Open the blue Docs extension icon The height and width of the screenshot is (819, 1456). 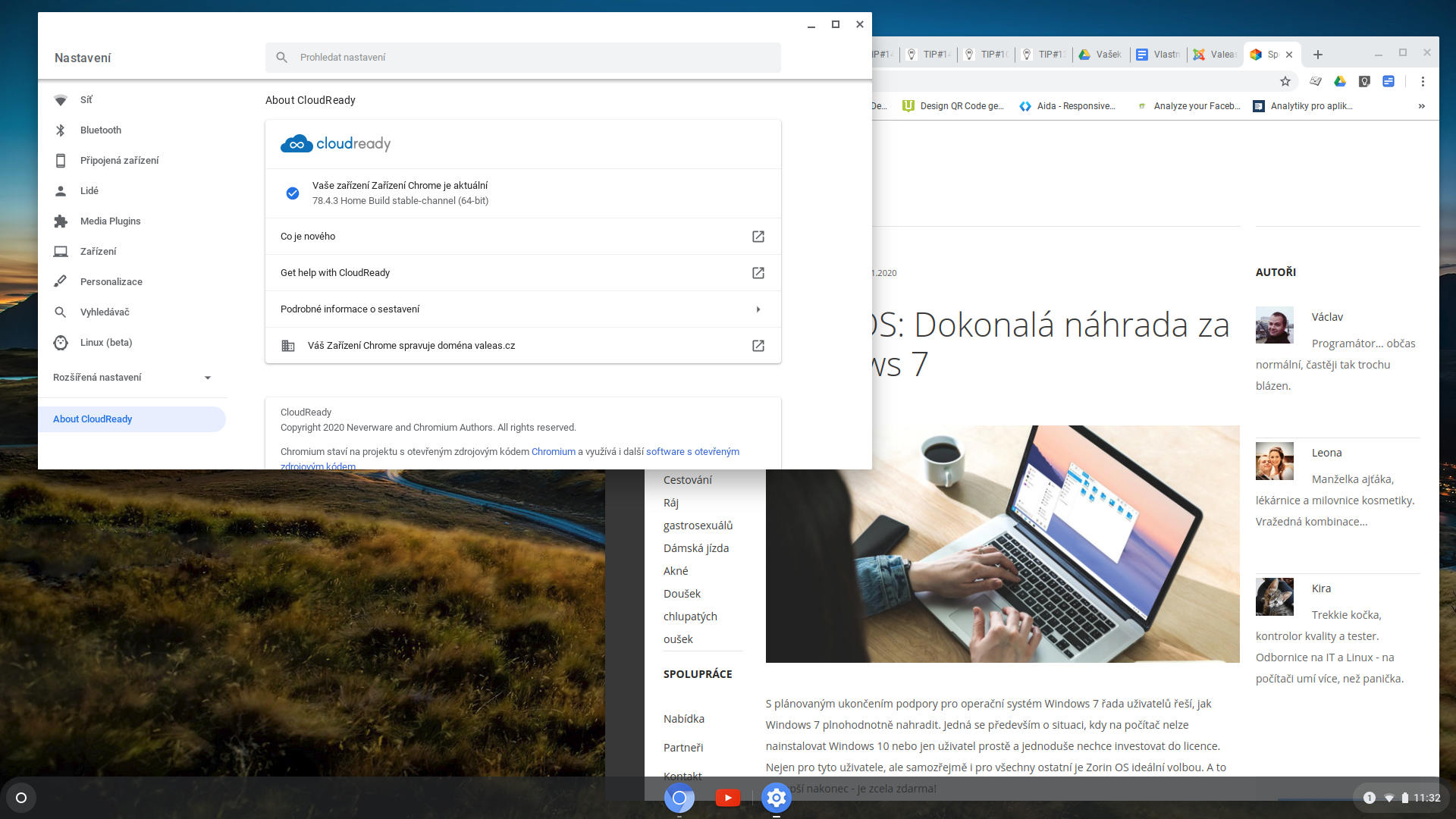click(1389, 81)
